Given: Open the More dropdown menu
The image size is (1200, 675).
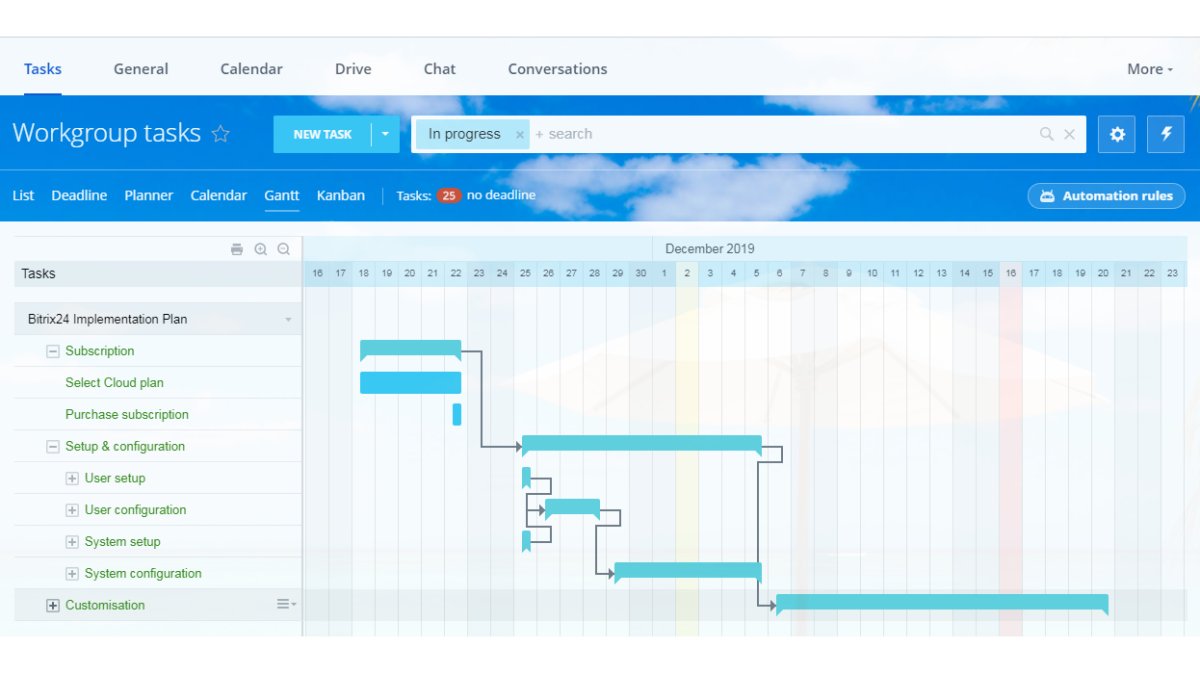Looking at the screenshot, I should click(1150, 69).
